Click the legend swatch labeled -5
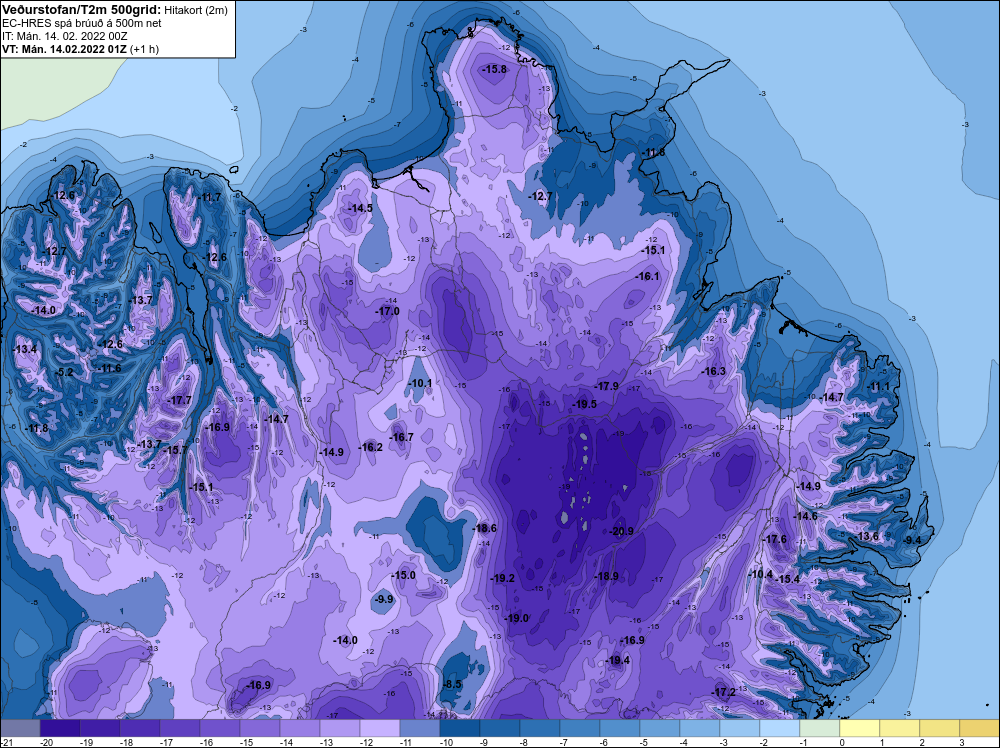Screen dimensions: 1000x748 (x=659, y=728)
